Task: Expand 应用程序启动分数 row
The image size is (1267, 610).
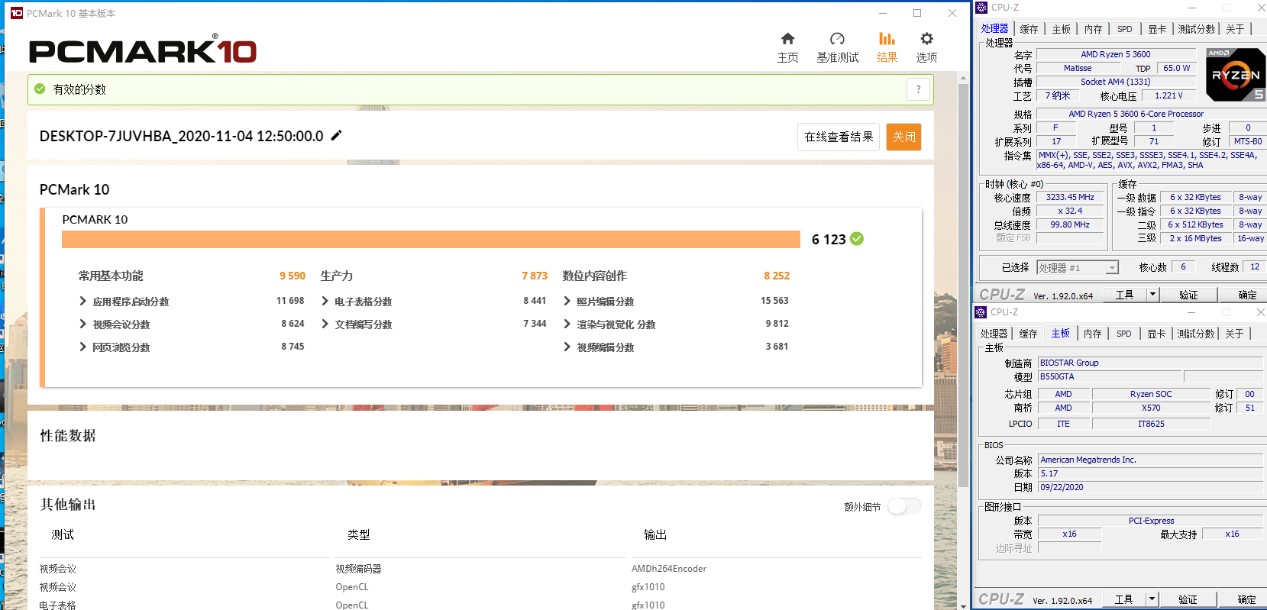Action: coord(82,301)
